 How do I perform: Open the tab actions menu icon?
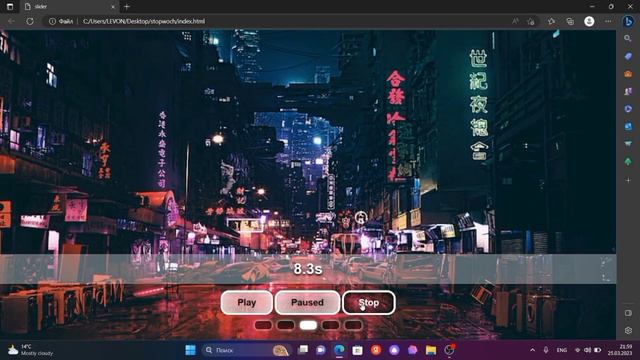(x=10, y=7)
